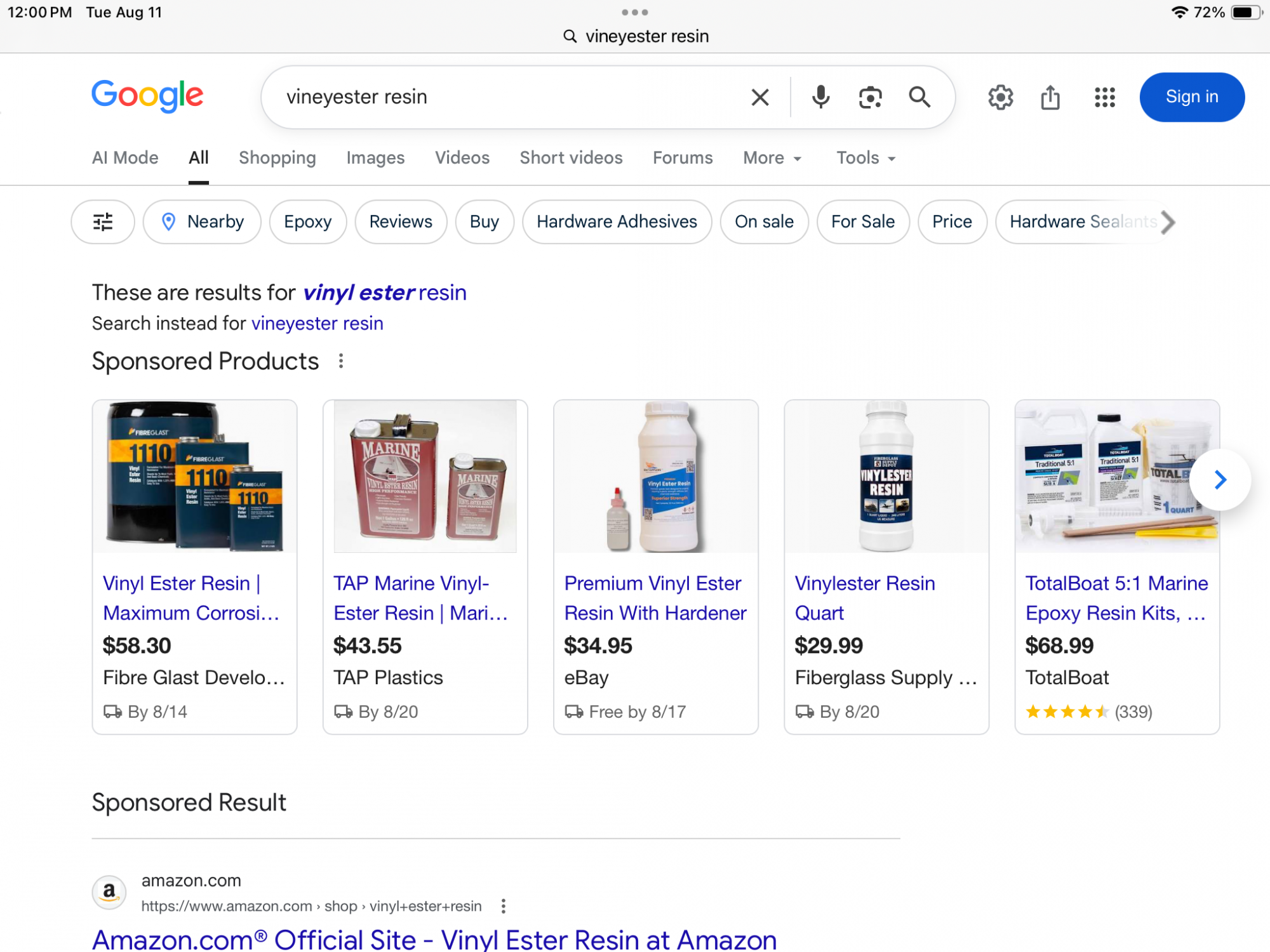This screenshot has width=1270, height=952.
Task: Tap the share icon next to settings
Action: (1050, 97)
